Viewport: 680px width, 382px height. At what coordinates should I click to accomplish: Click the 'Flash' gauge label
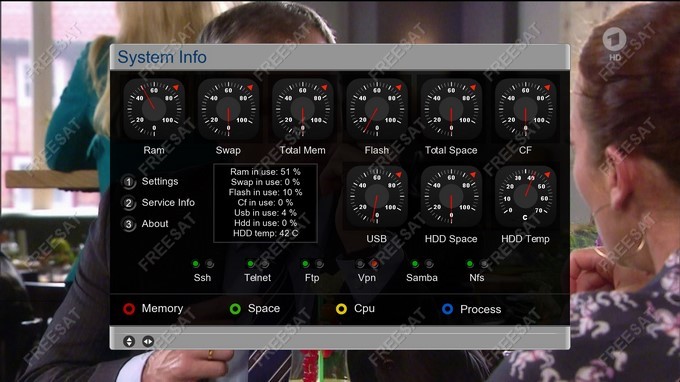click(376, 150)
